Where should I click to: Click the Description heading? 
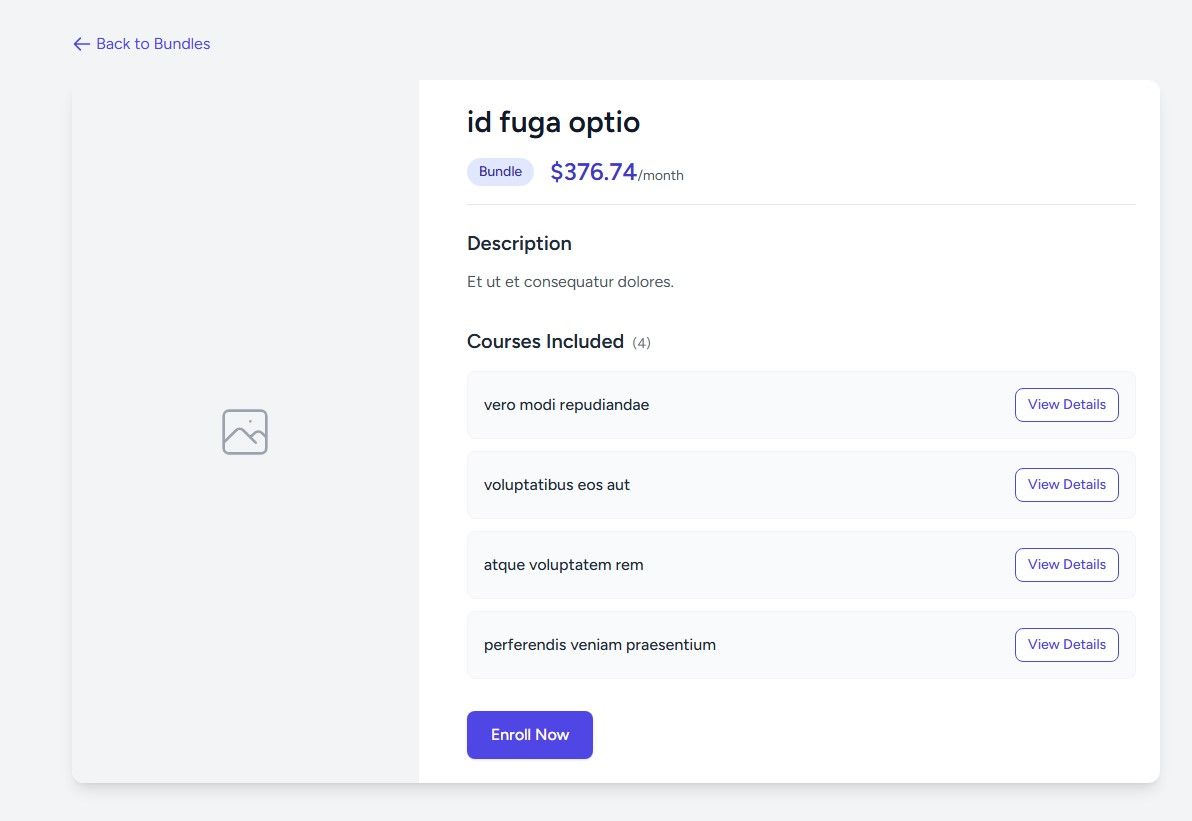click(x=519, y=243)
